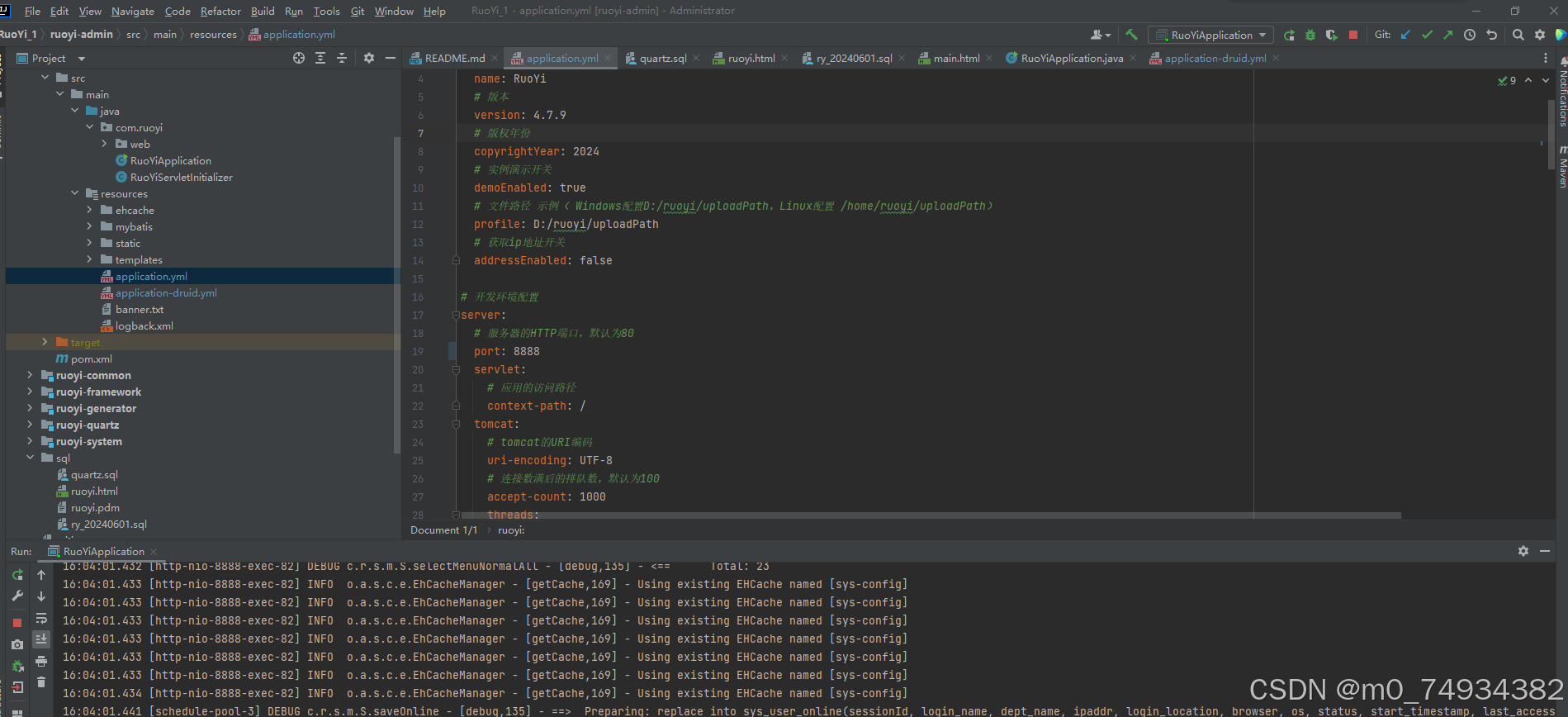
Task: Hide the Project tool window
Action: click(x=391, y=58)
